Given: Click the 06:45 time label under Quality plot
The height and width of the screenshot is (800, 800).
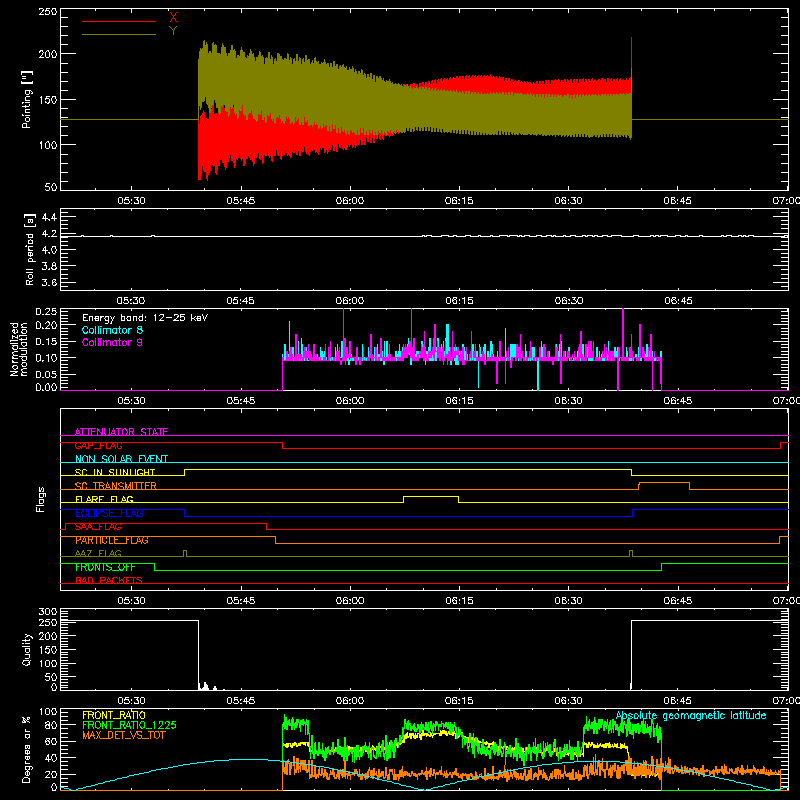Looking at the screenshot, I should coord(678,701).
